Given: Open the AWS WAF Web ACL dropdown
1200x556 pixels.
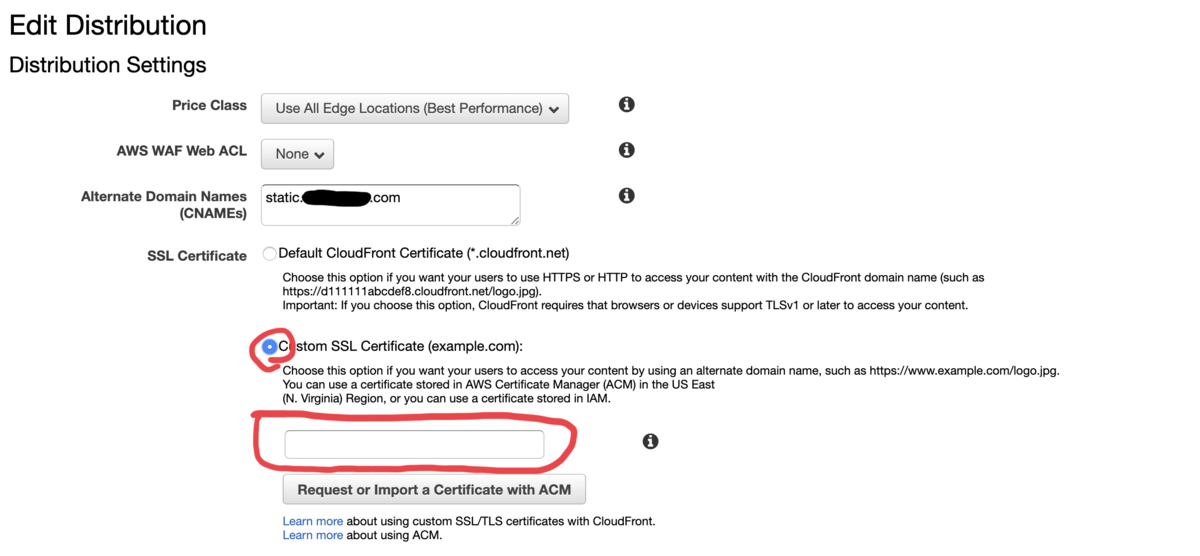Looking at the screenshot, I should pos(297,154).
